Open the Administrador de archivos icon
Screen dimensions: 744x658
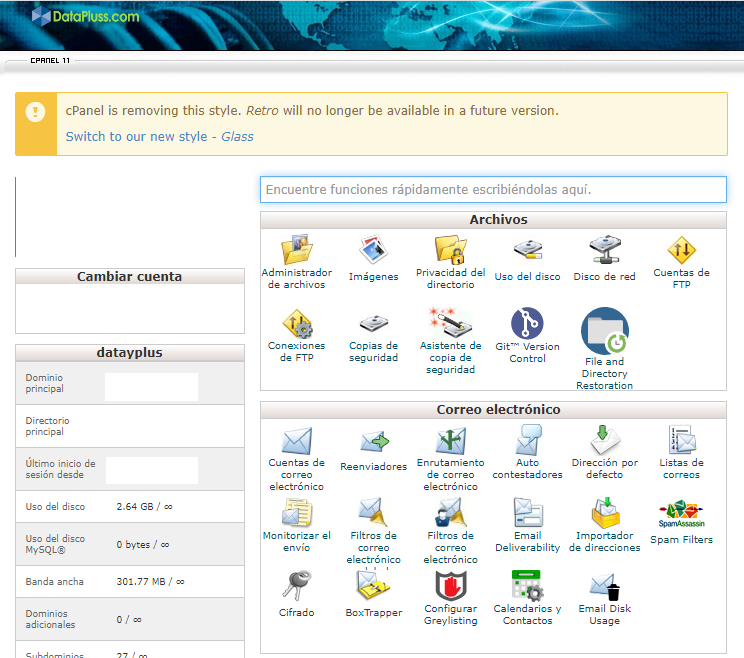click(297, 249)
